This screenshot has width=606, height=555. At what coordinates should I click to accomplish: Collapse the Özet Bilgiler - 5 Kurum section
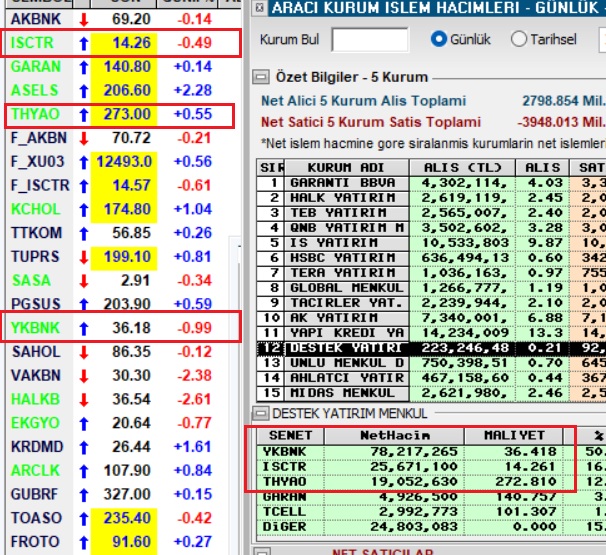tap(260, 77)
